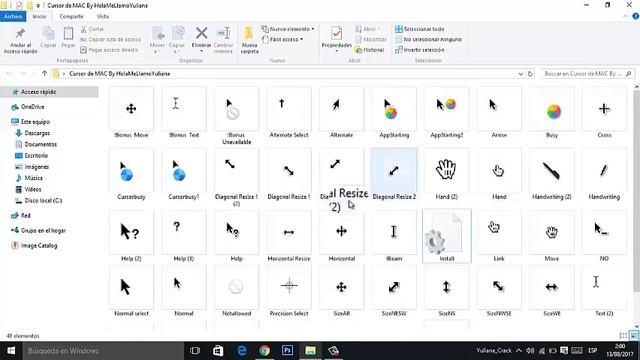Select 'Este equipo' in navigation pane
Screen dimensions: 640x360
[31, 122]
